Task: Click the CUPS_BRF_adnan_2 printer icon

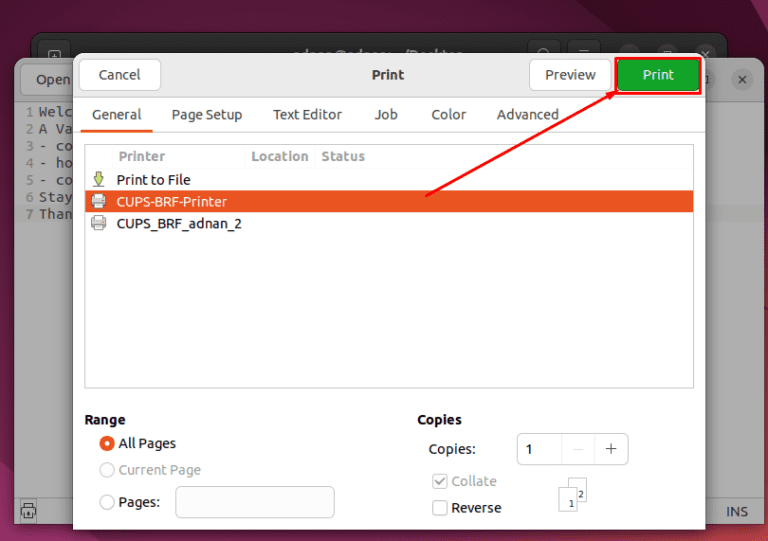Action: 98,223
